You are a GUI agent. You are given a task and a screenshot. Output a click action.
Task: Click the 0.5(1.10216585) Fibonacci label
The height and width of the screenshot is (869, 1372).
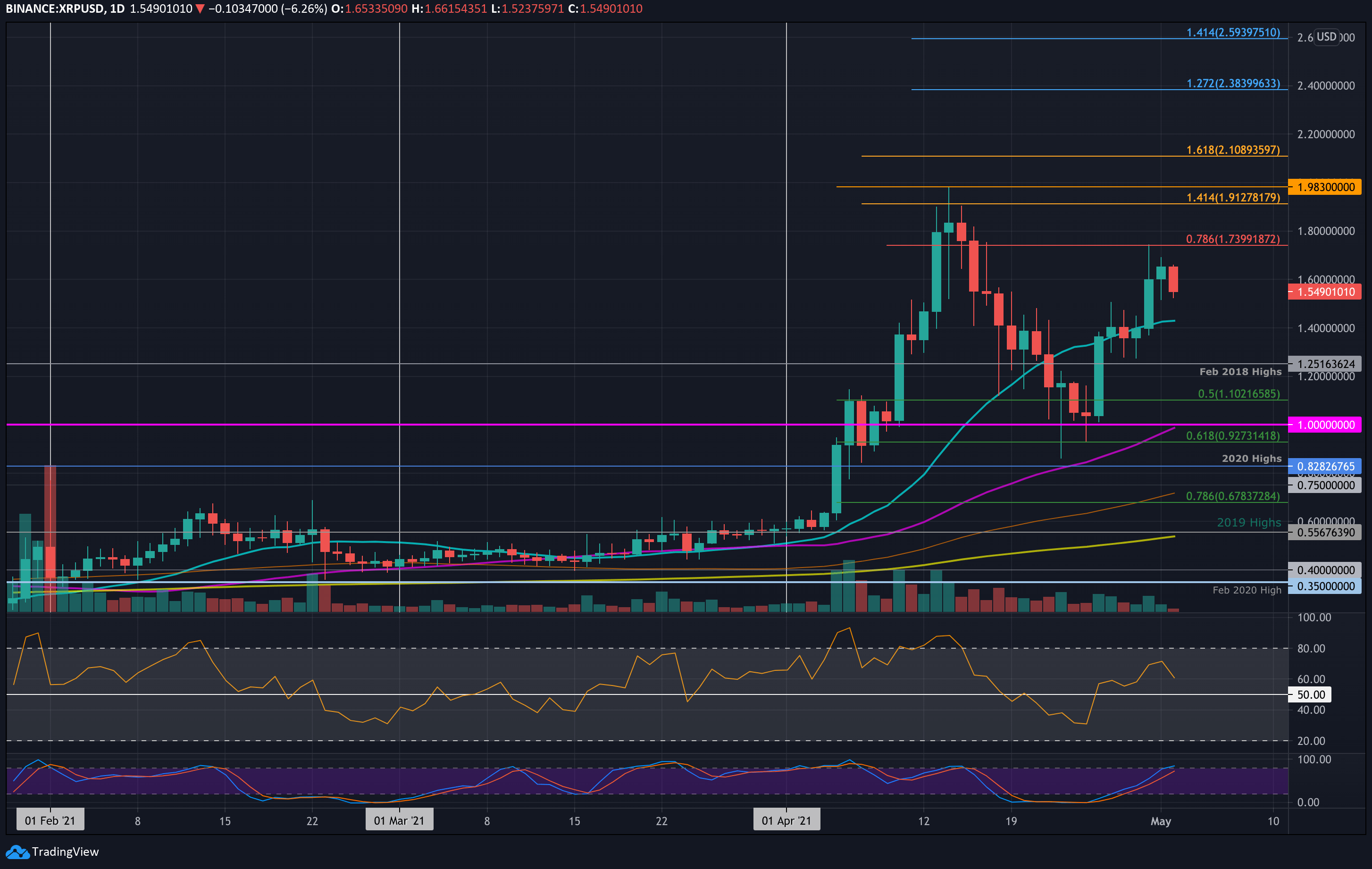coord(1238,394)
